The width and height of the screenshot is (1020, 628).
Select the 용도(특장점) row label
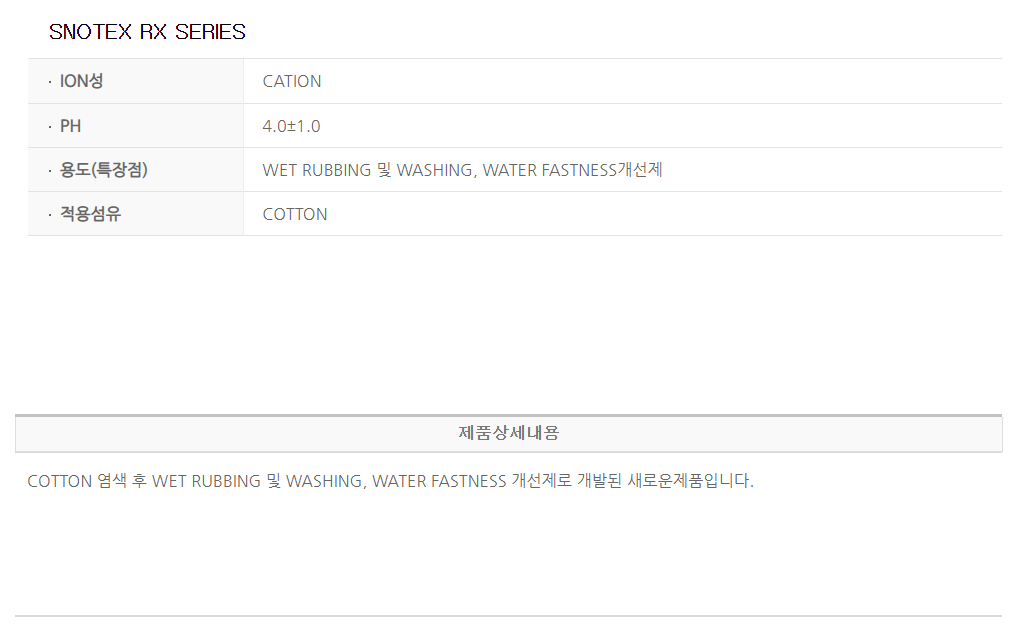[x=103, y=170]
